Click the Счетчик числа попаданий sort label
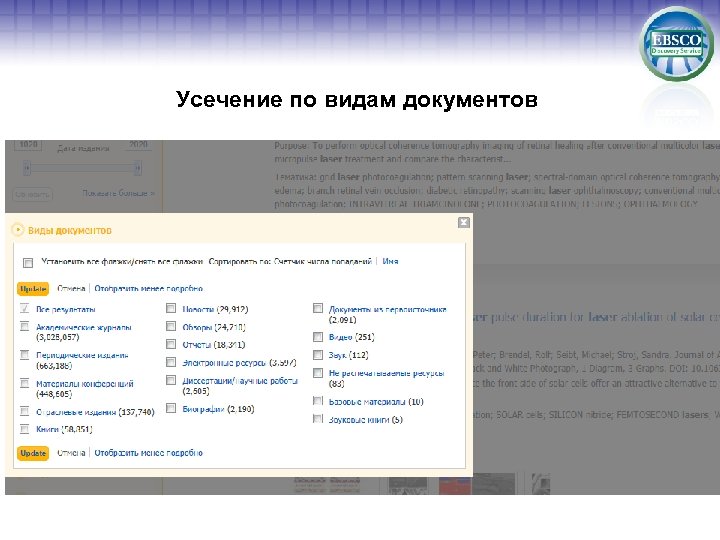The width and height of the screenshot is (720, 540). [322, 261]
